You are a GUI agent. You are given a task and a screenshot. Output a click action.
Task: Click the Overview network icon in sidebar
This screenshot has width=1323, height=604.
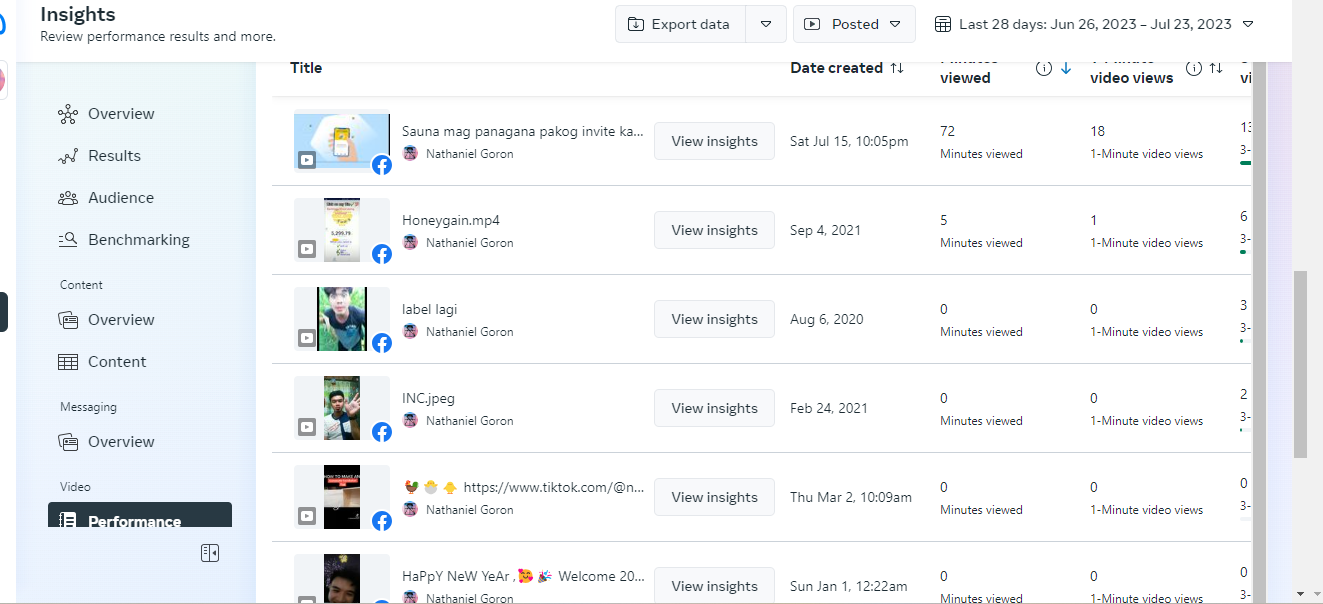[68, 114]
